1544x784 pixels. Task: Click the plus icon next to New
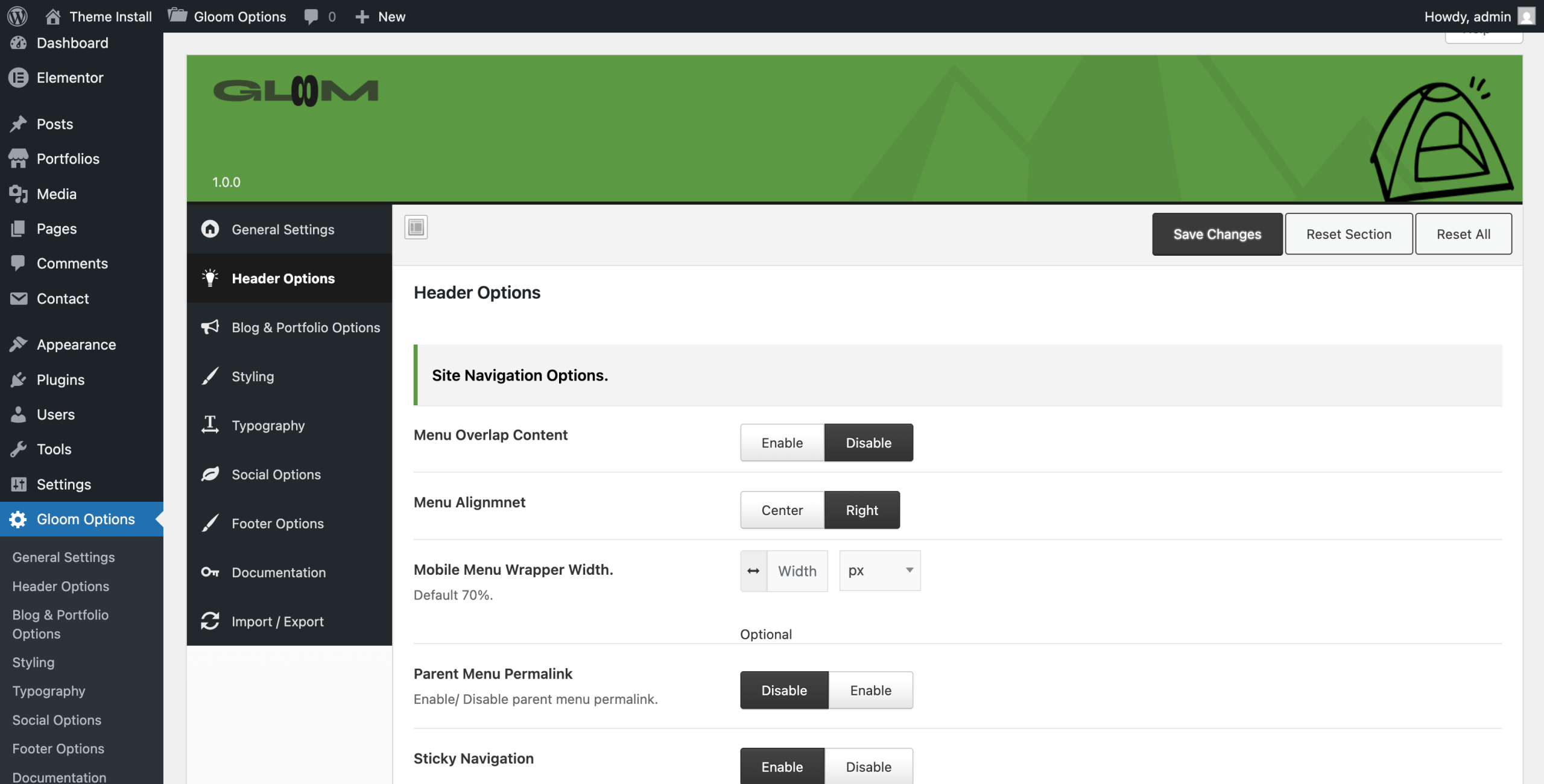point(362,17)
